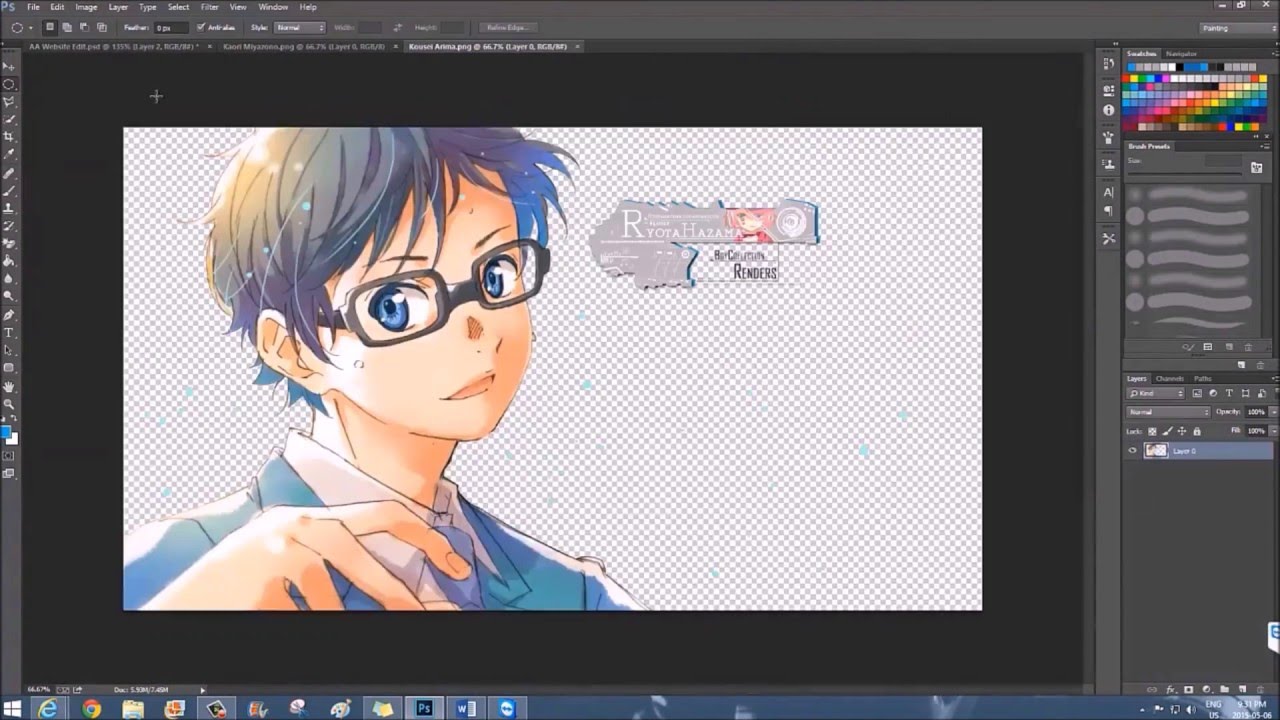Select the Pen tool
1280x720 pixels.
click(x=9, y=315)
